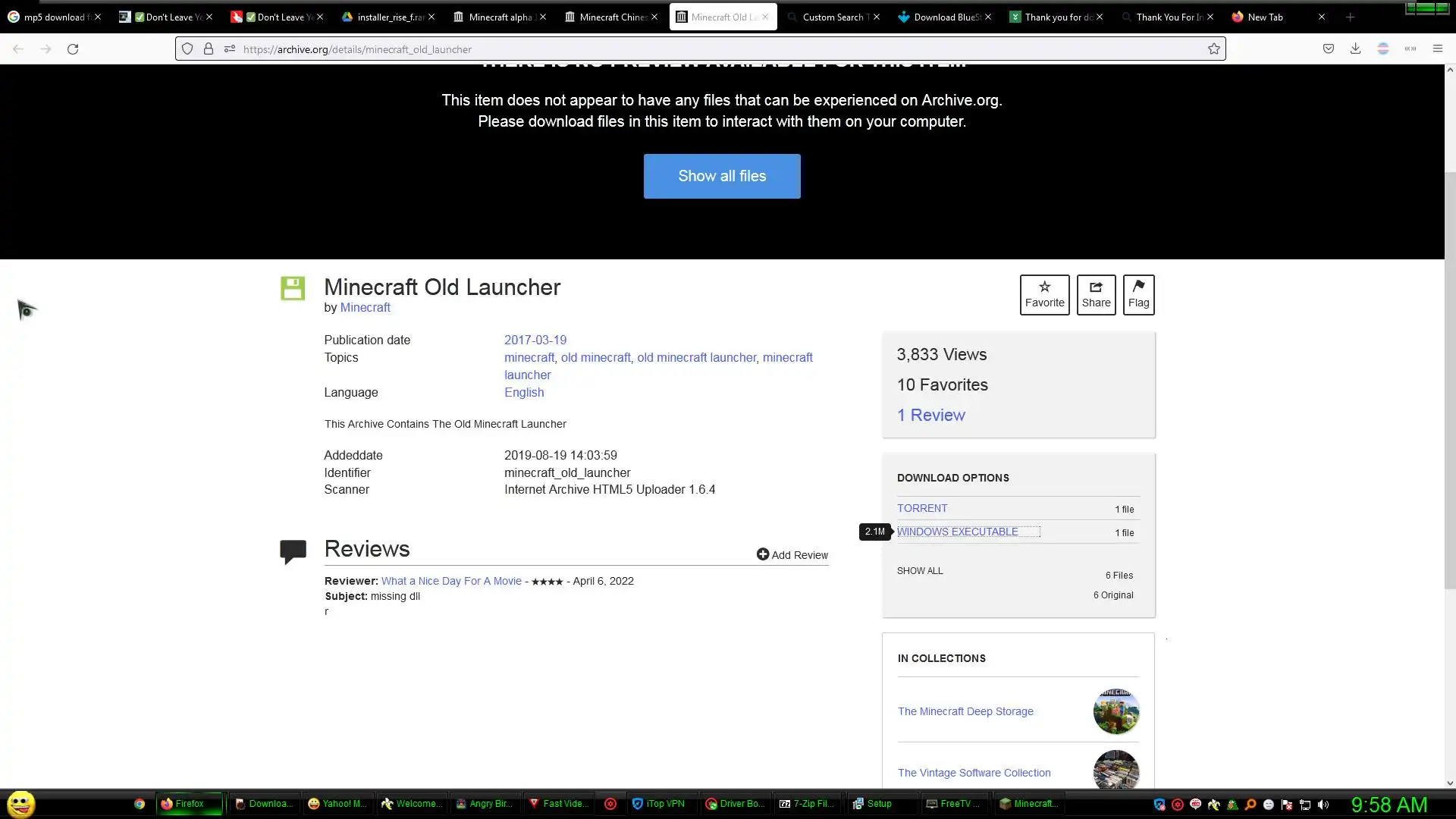Switch to the Custom Search tab

point(834,17)
